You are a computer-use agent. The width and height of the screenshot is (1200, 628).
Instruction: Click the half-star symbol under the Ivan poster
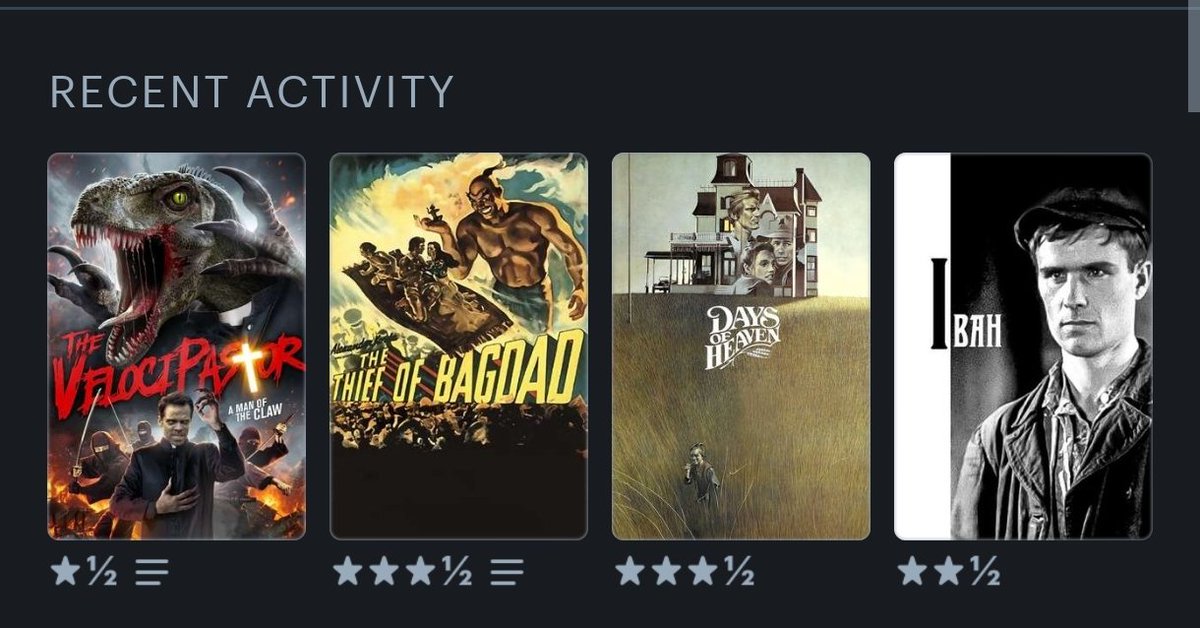tap(983, 572)
